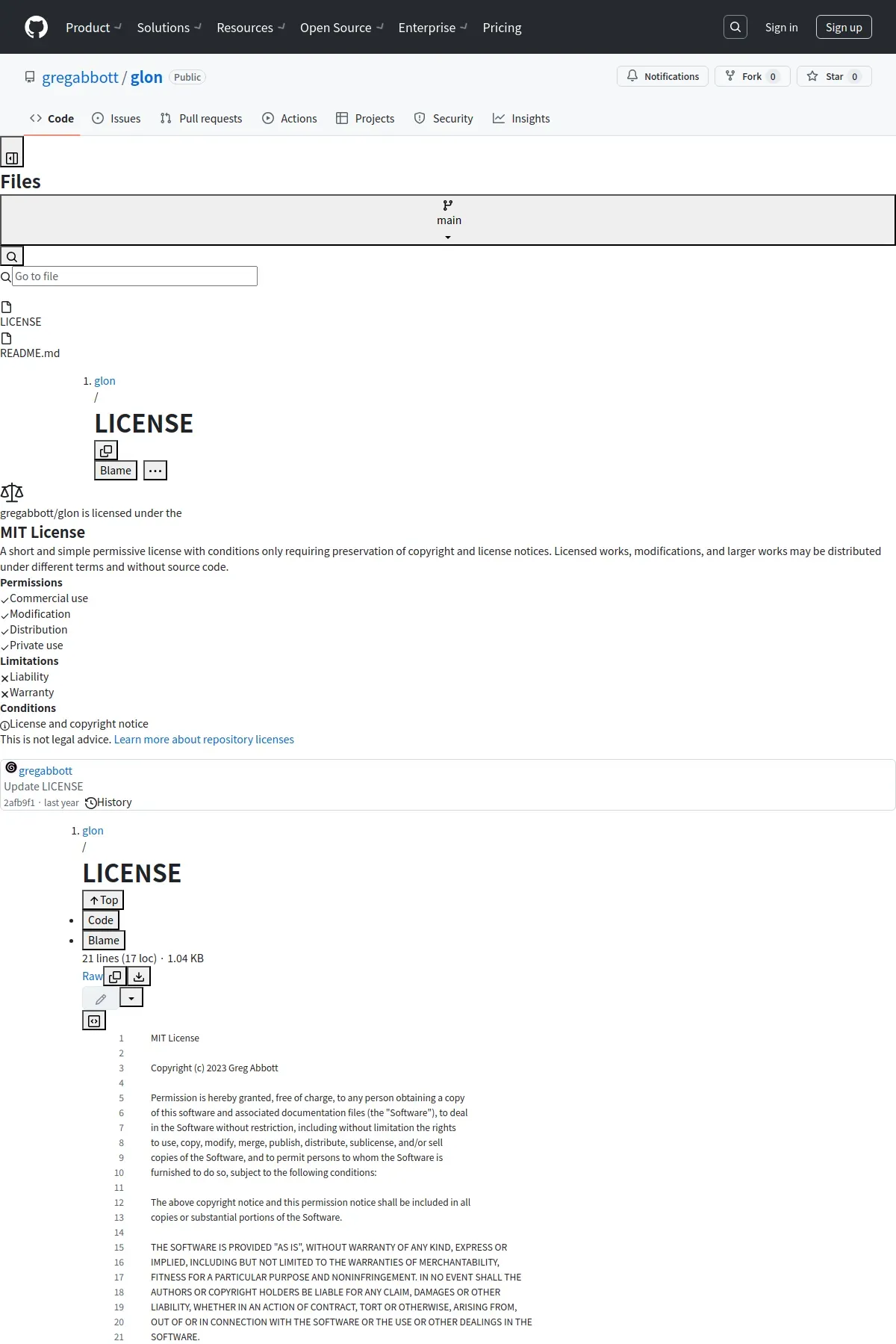The image size is (896, 1344).
Task: Open the Actions tab
Action: (290, 119)
